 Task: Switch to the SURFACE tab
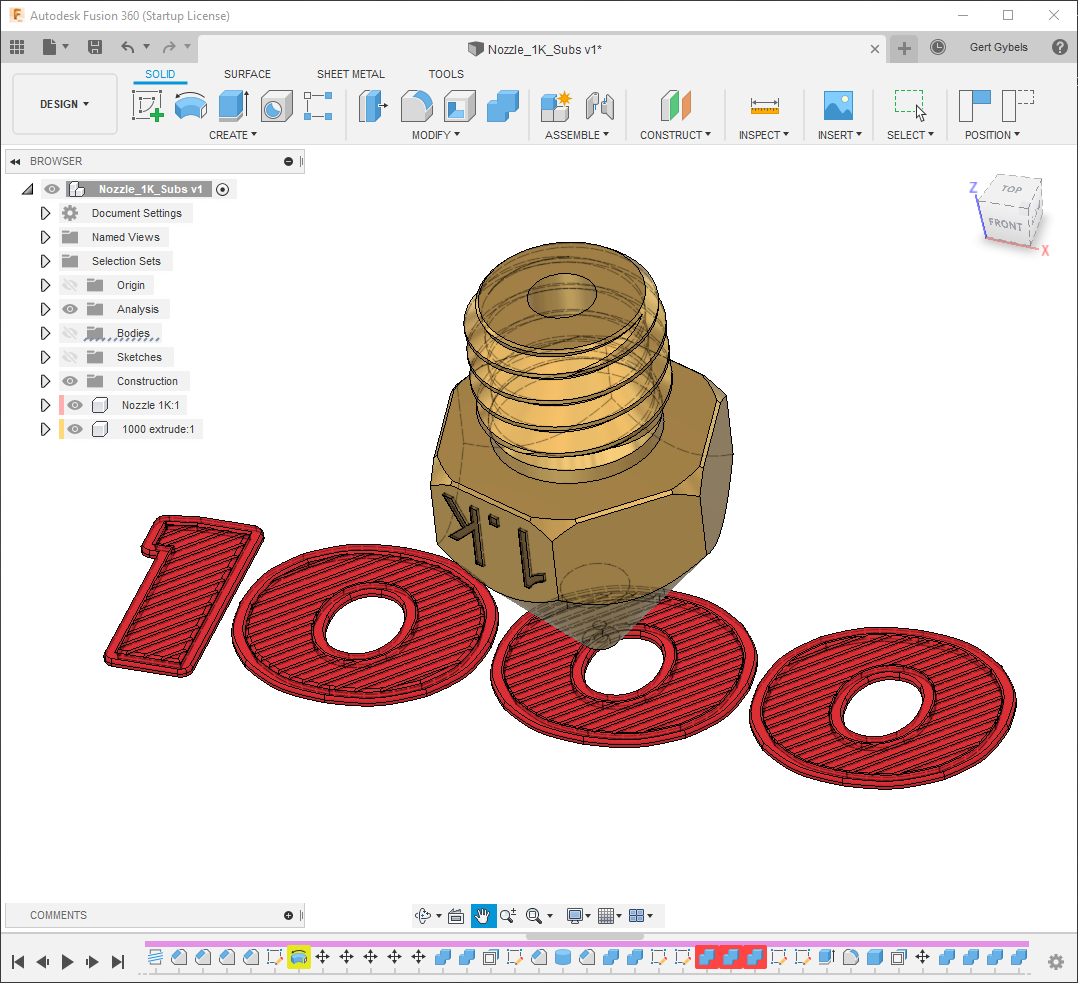click(247, 74)
